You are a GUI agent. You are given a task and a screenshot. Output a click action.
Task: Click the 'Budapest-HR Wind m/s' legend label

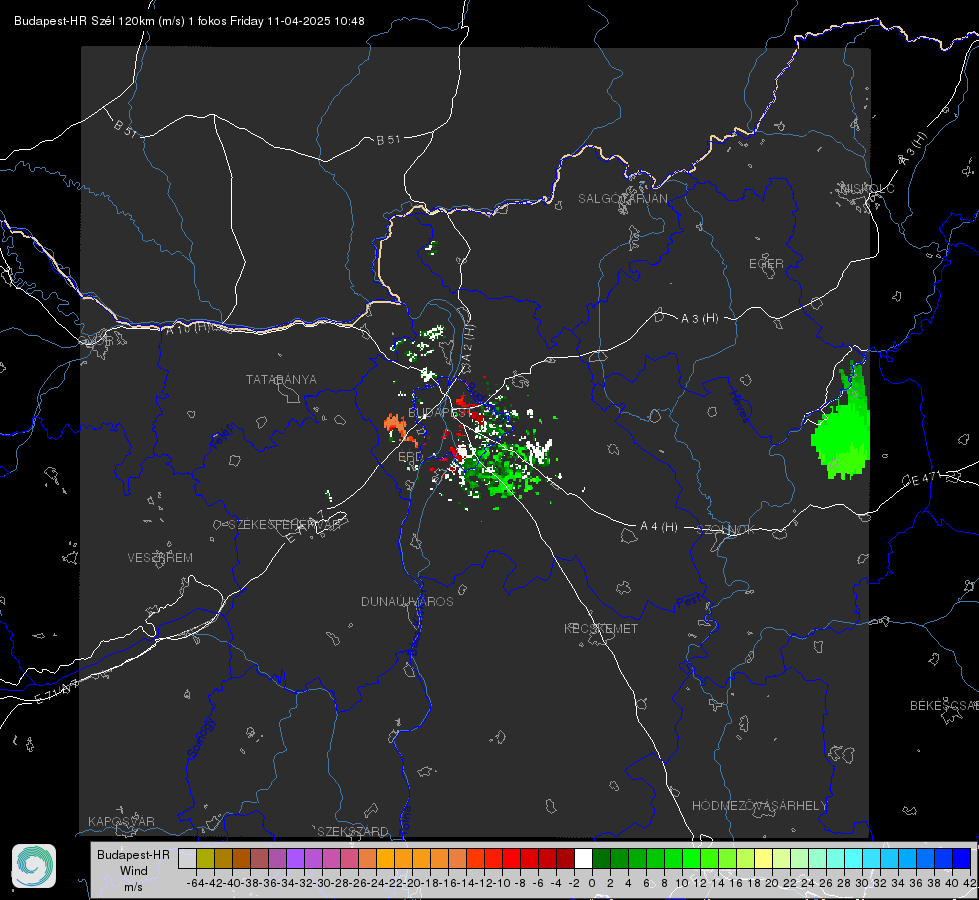[x=134, y=871]
